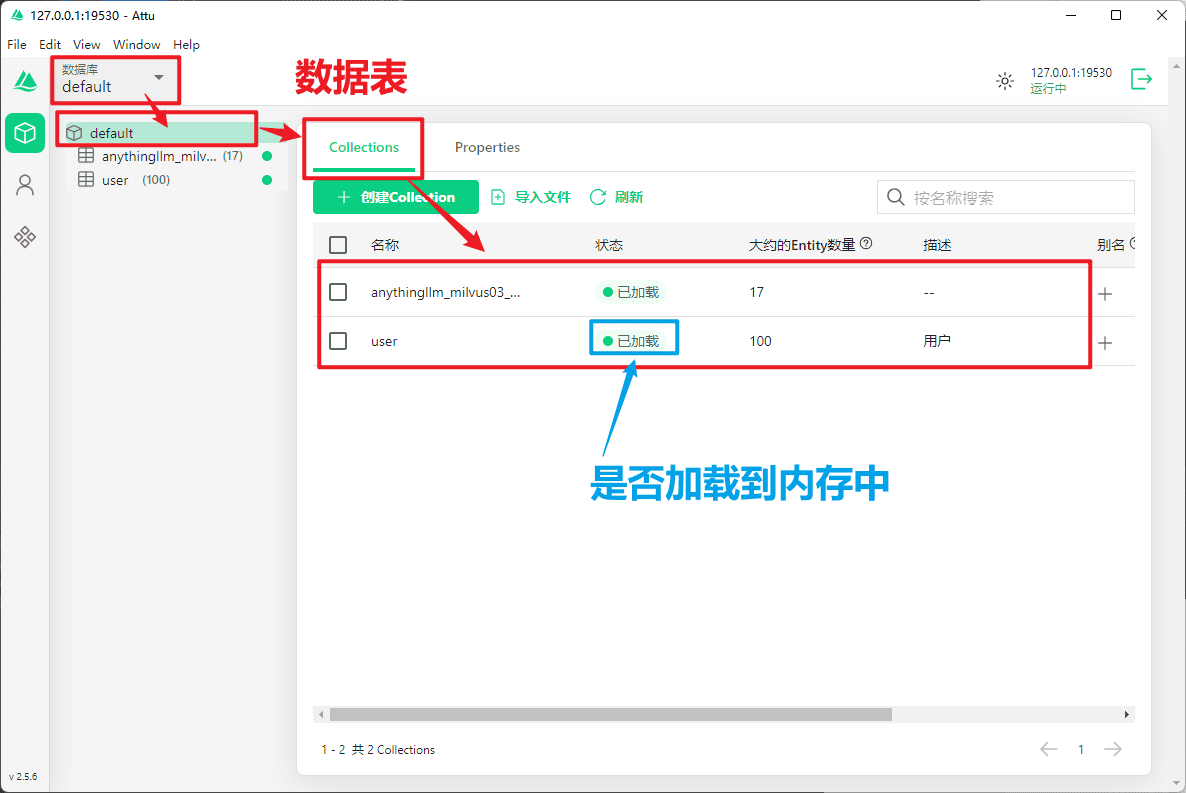
Task: Open the user (100) collection in tree
Action: coord(115,180)
